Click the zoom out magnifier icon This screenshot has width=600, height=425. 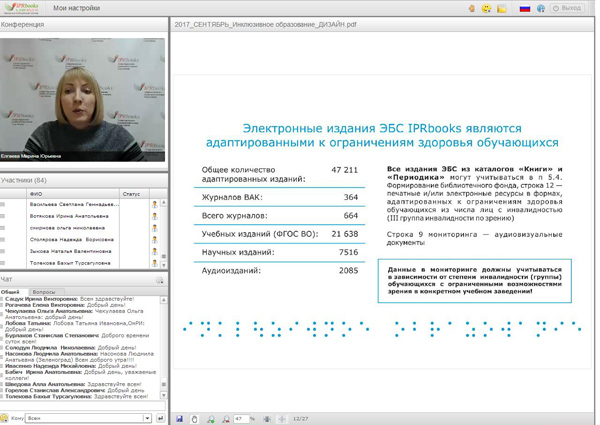(227, 419)
